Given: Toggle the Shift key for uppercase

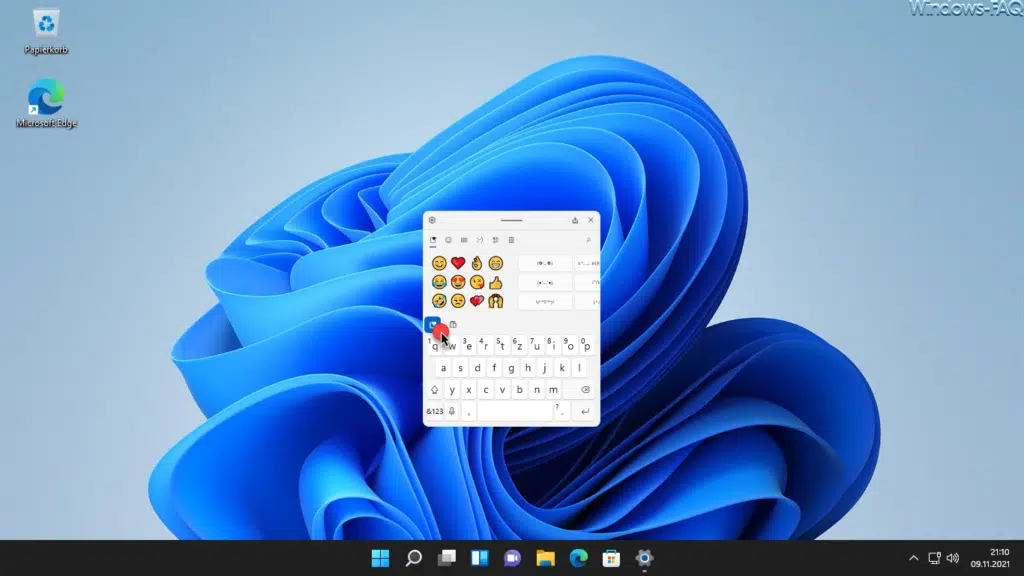Looking at the screenshot, I should pyautogui.click(x=433, y=388).
